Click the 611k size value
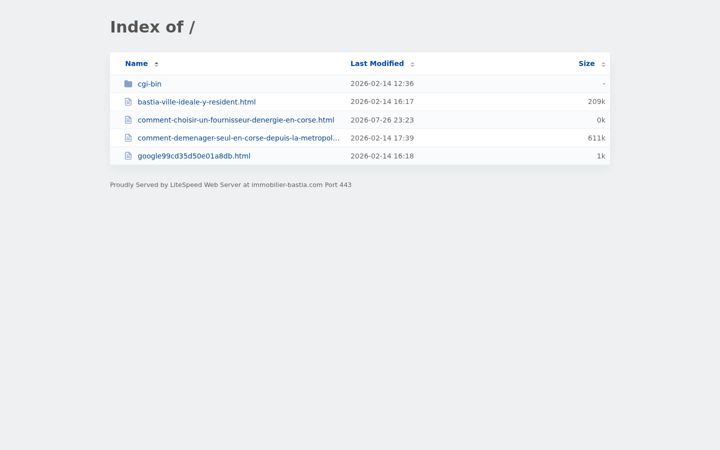 point(596,138)
